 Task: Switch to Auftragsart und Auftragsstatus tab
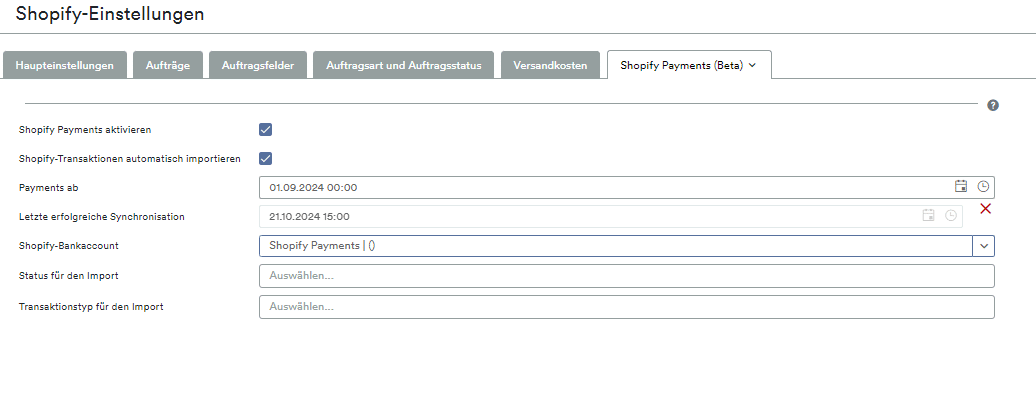404,65
